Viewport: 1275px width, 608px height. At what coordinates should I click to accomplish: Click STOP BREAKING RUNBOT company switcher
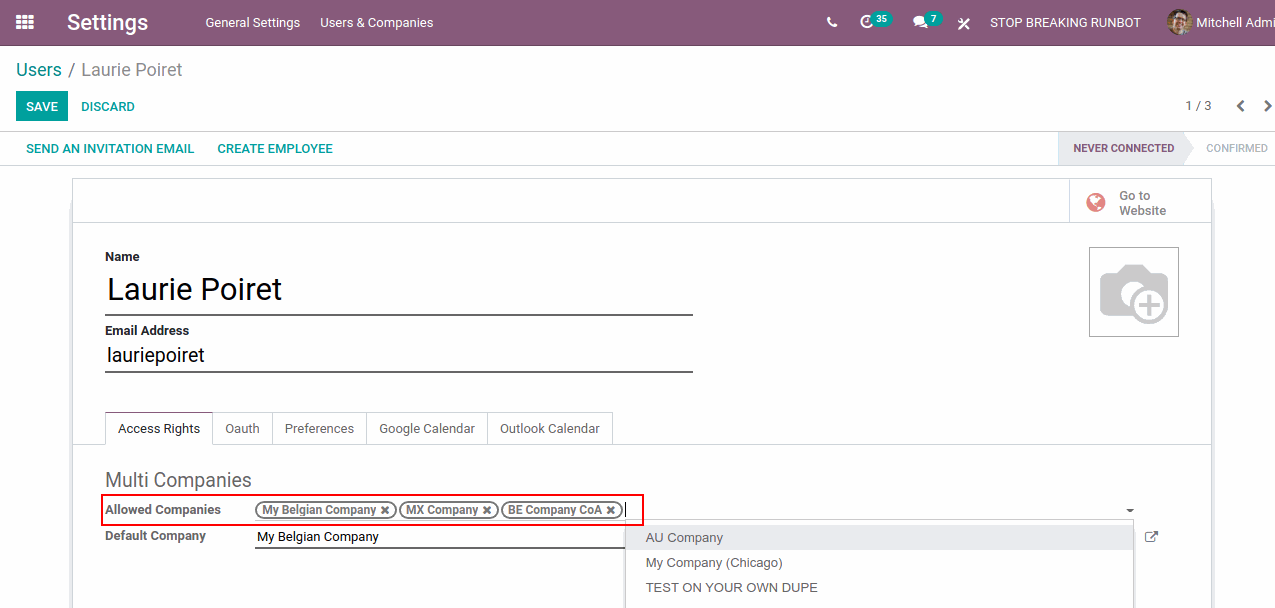1065,23
